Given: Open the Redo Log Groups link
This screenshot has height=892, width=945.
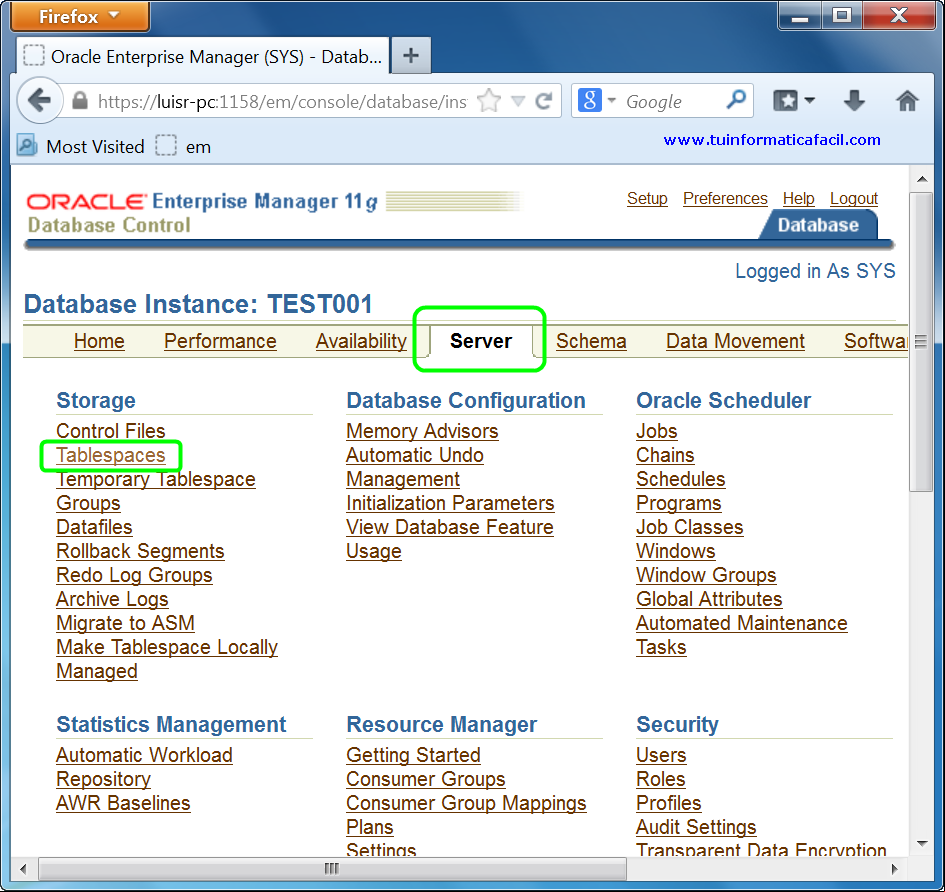Looking at the screenshot, I should (x=134, y=575).
